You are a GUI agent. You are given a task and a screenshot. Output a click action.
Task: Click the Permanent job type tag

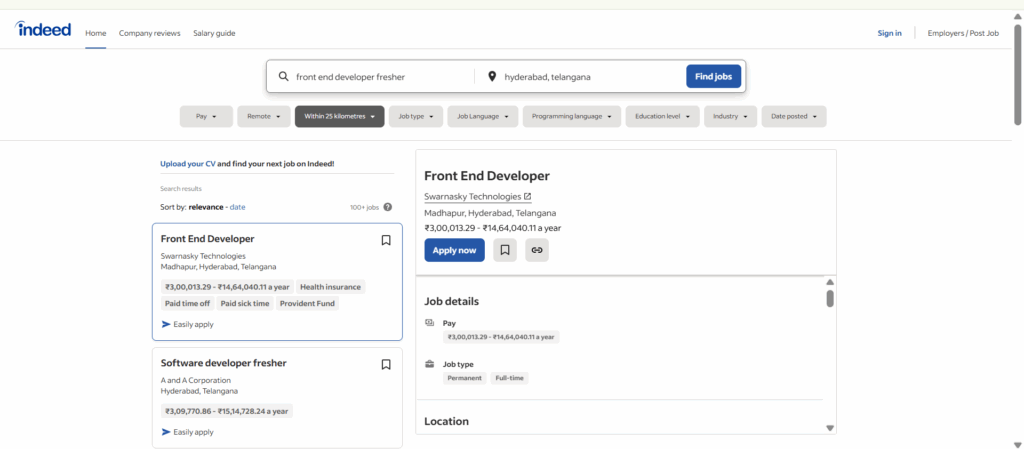pyautogui.click(x=464, y=378)
